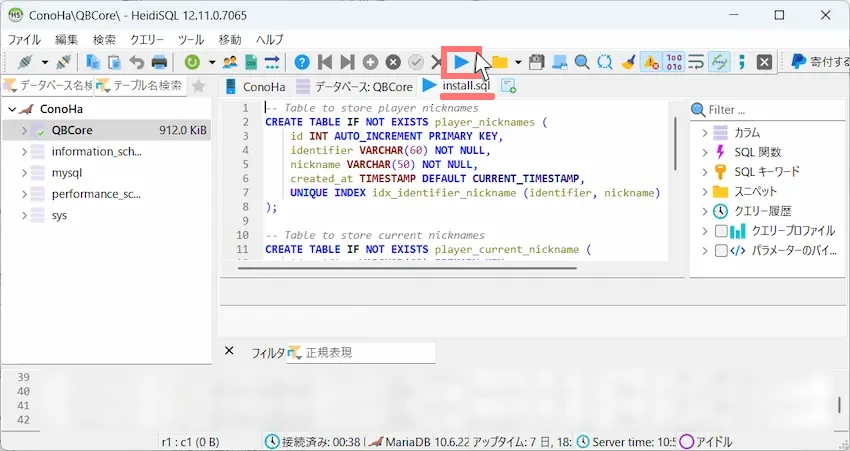The image size is (850, 451).
Task: Click the disconnect plug icon
Action: click(x=63, y=62)
